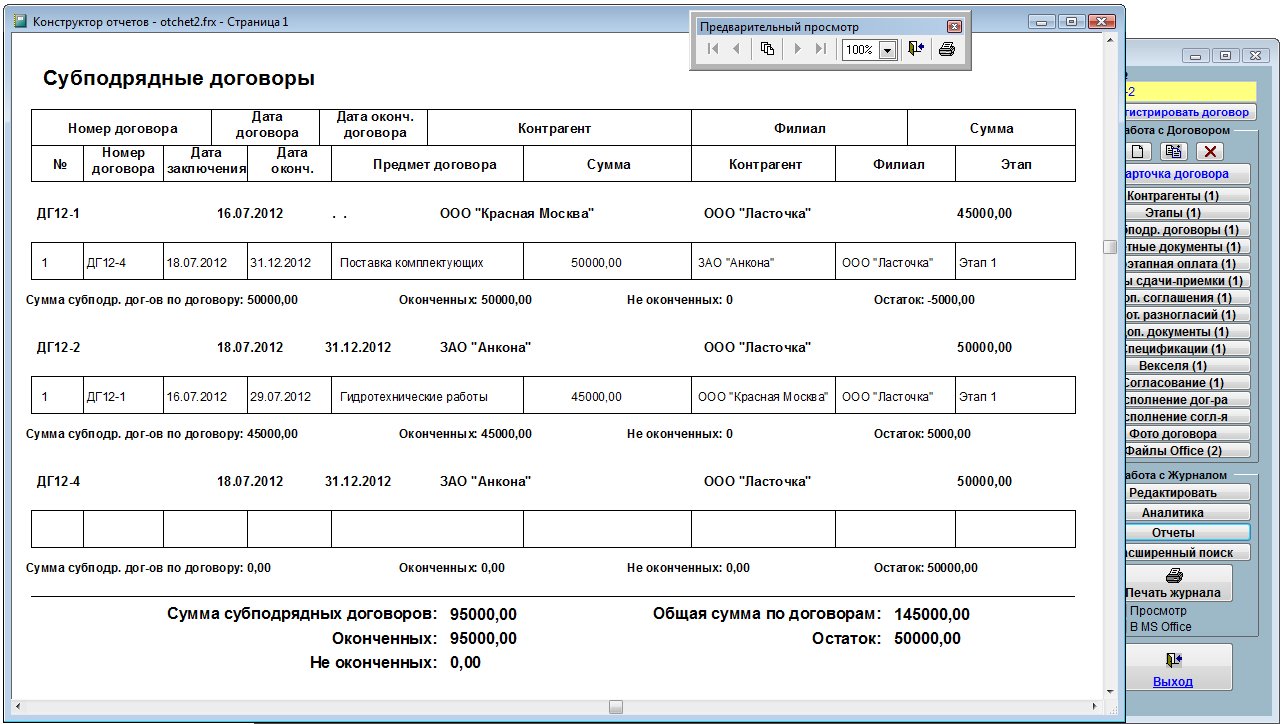The image size is (1284, 724).
Task: Click the Выход link
Action: (x=1172, y=682)
